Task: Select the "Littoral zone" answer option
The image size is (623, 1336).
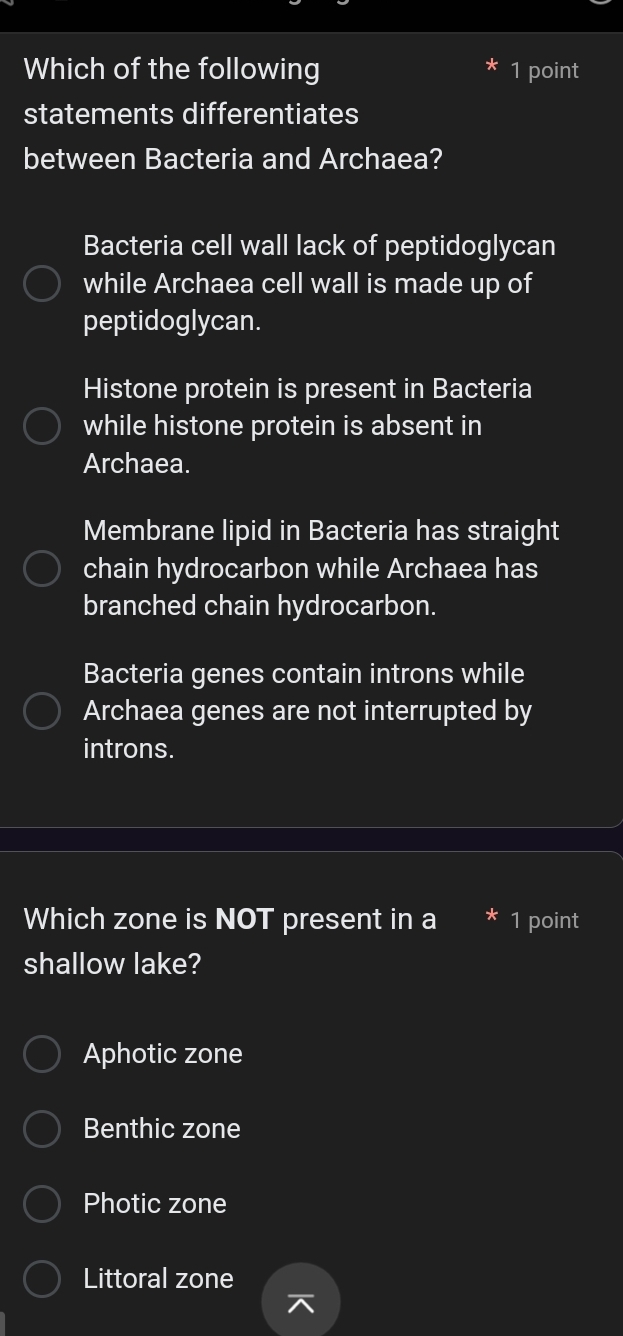Action: pos(42,1279)
